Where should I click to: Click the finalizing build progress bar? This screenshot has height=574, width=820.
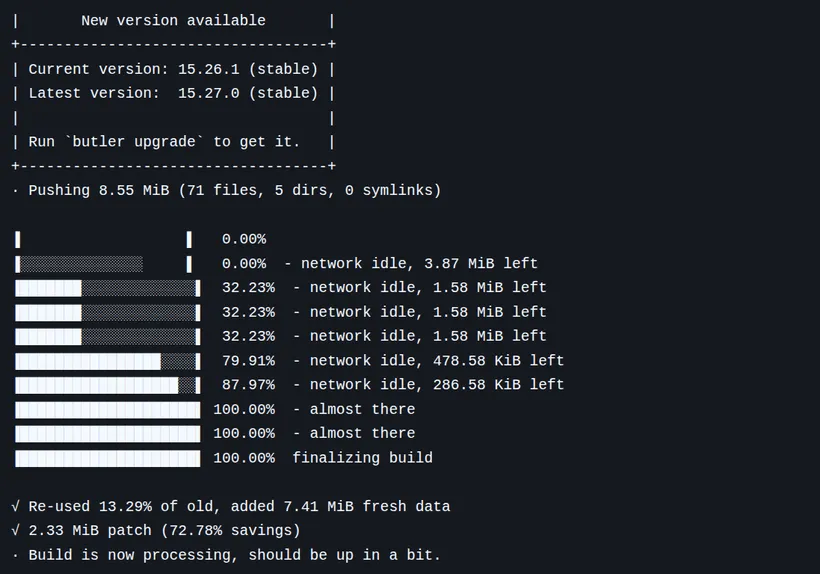108,458
